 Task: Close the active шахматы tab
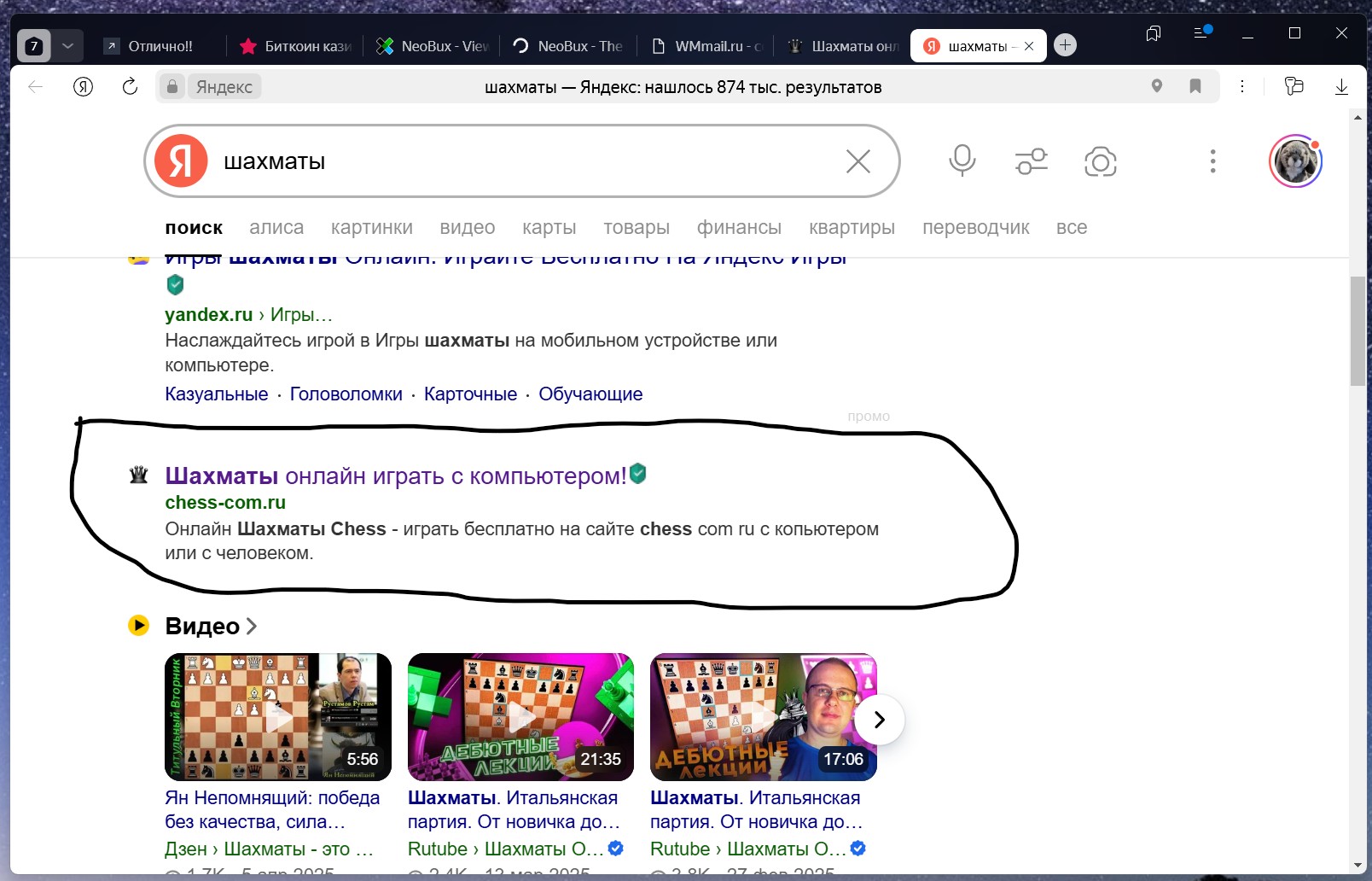(1029, 46)
